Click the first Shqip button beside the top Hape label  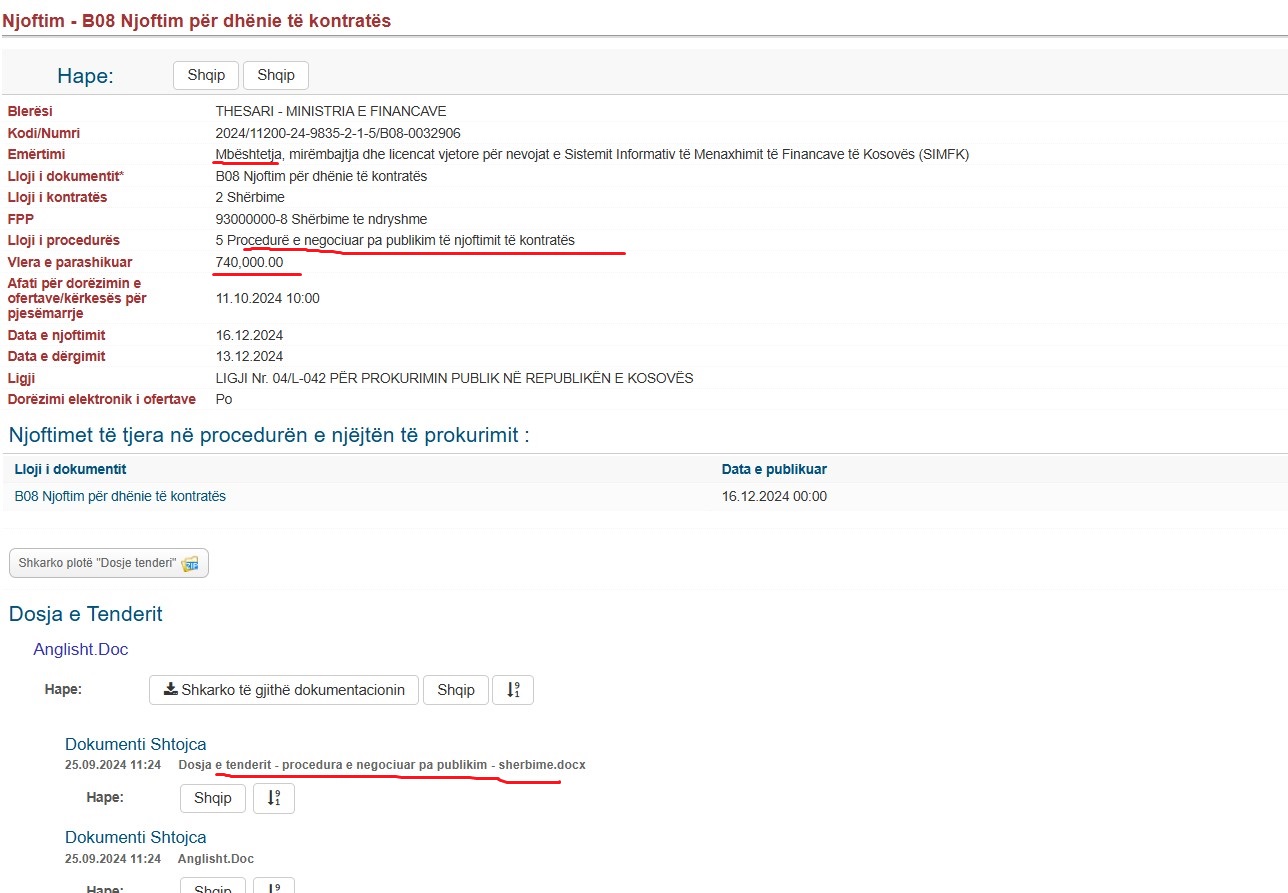[206, 75]
